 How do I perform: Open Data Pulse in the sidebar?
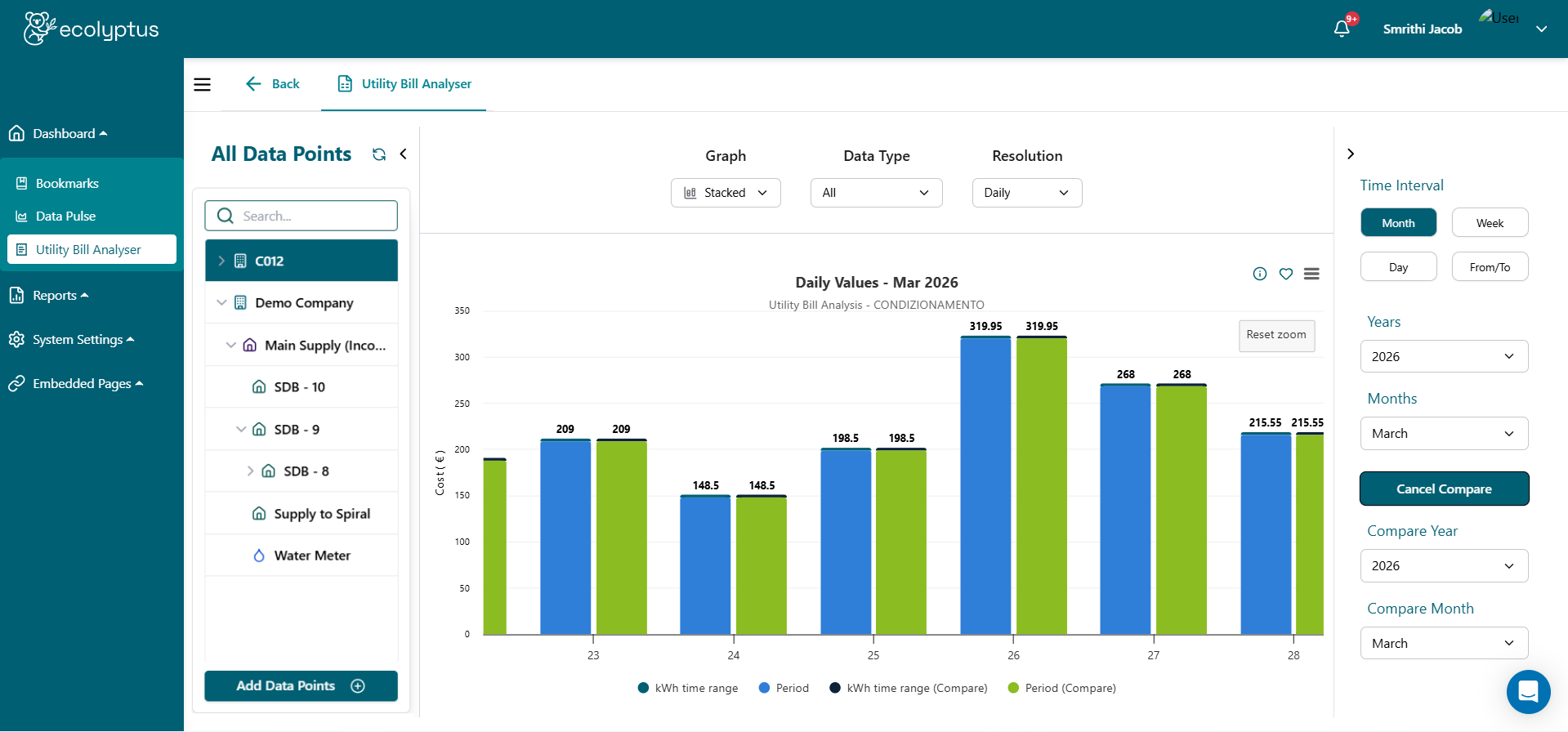pos(65,216)
